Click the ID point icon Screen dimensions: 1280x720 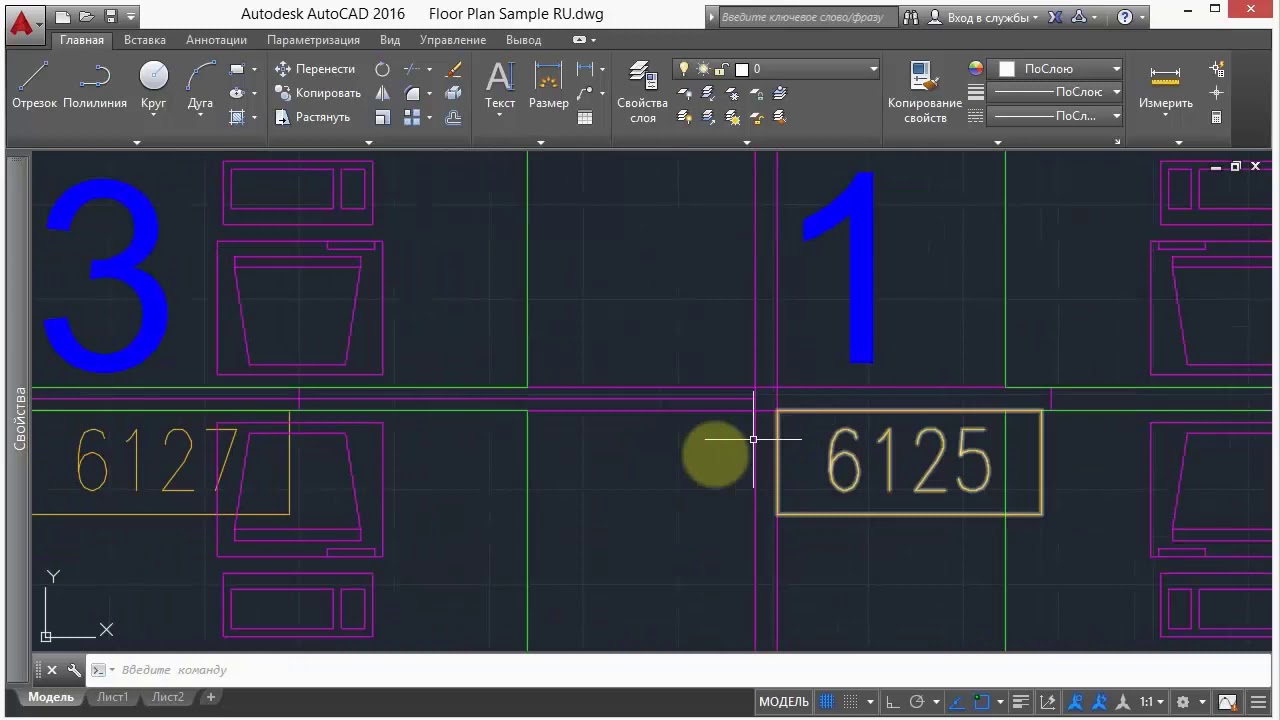[1217, 93]
